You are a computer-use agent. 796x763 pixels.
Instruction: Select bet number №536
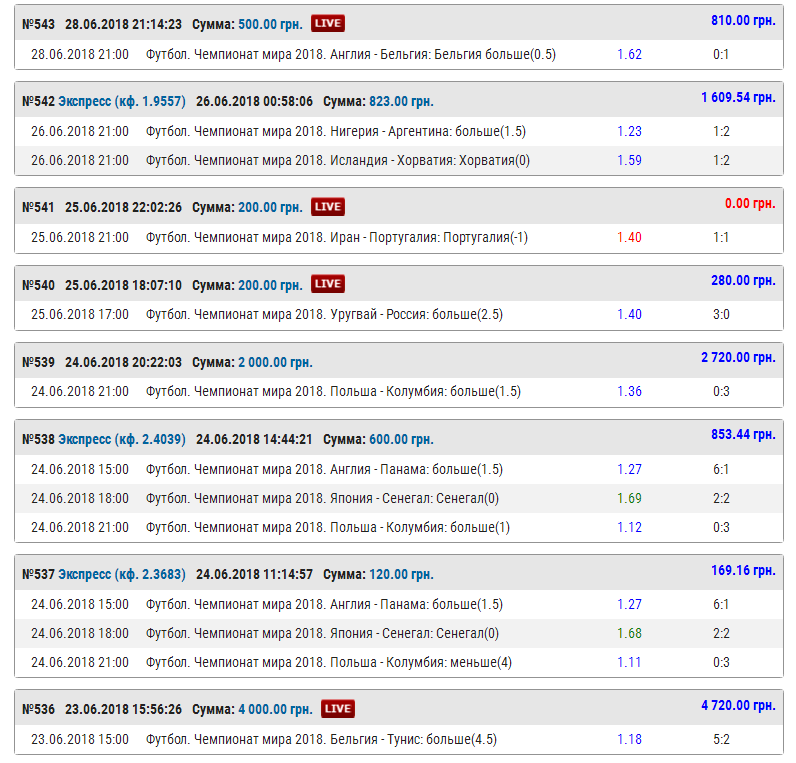(x=38, y=709)
